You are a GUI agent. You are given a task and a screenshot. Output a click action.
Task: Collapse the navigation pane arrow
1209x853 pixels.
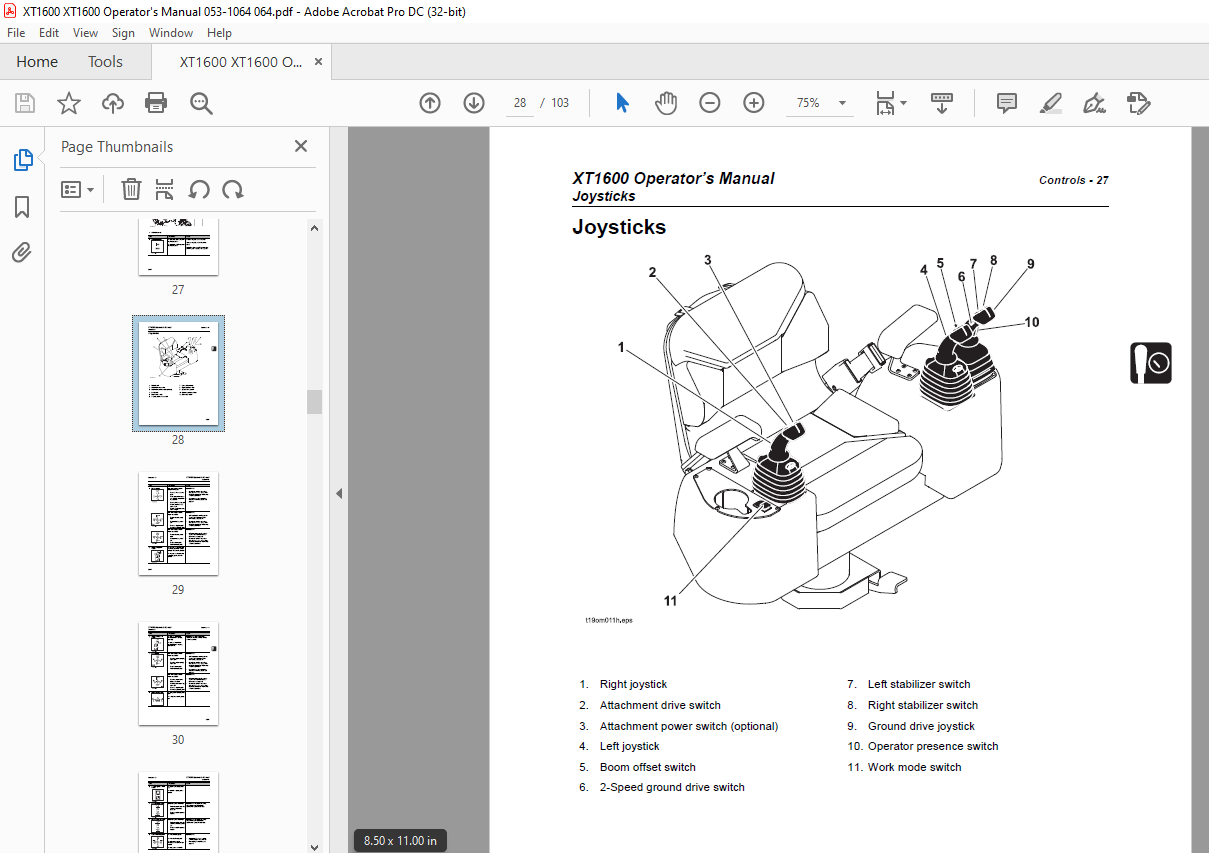click(338, 493)
